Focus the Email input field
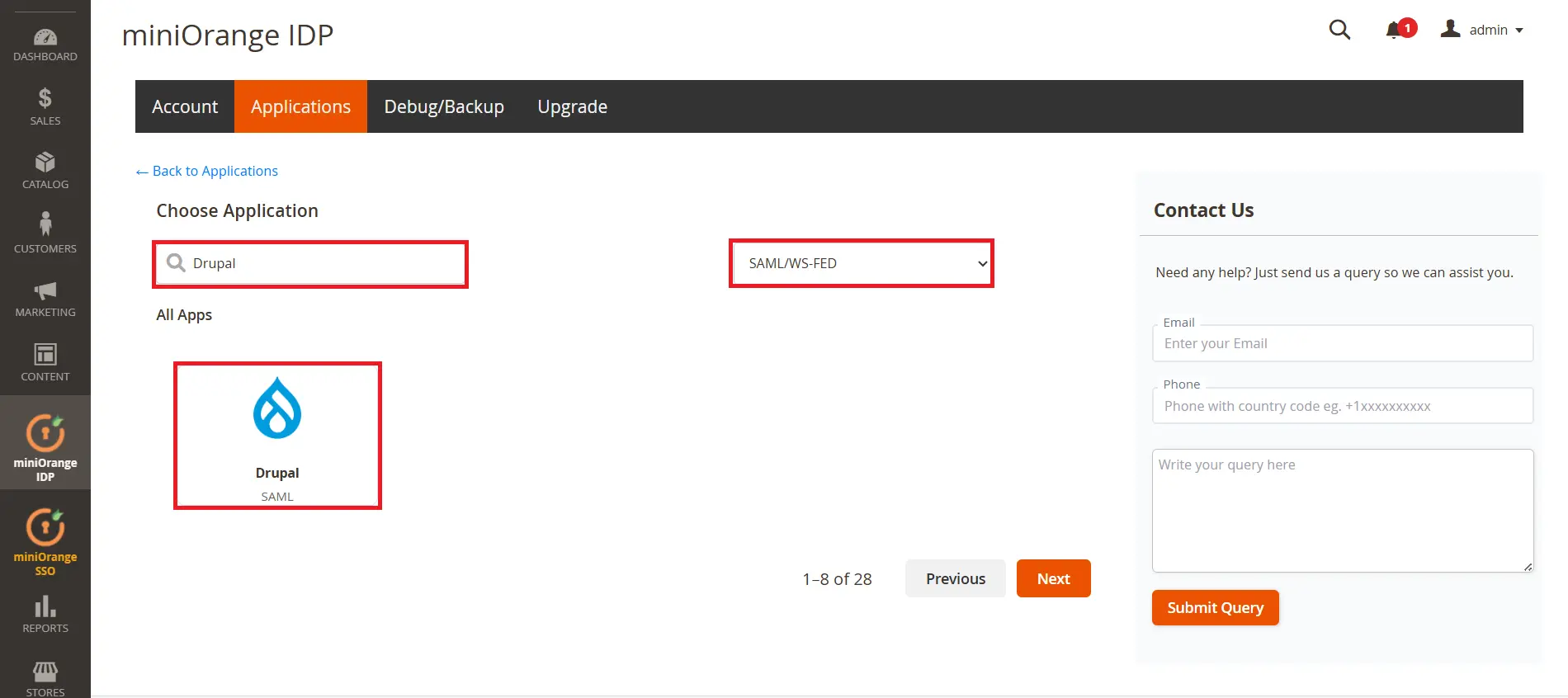Screen dimensions: 1568x698 point(1343,343)
